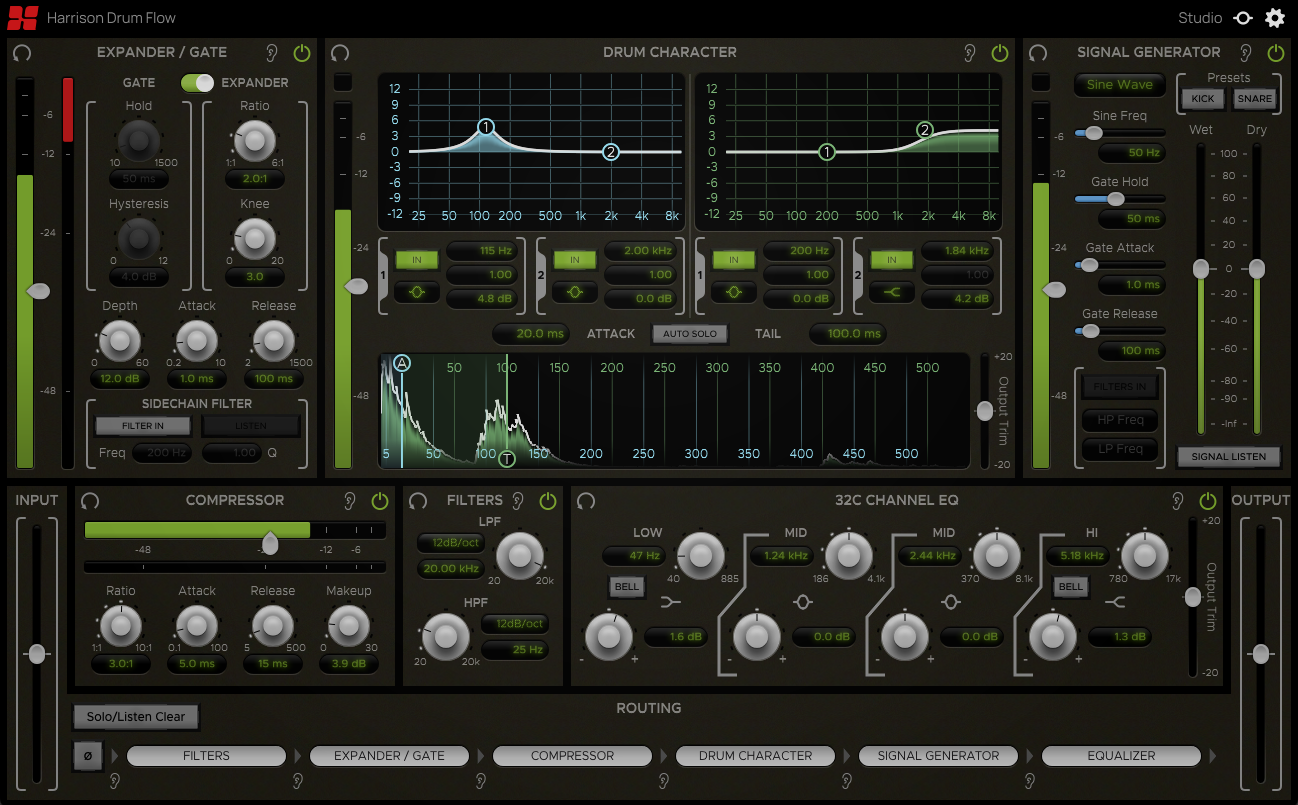Viewport: 1298px width, 805px height.
Task: Reset the 32C Channel EQ section
Action: [x=586, y=501]
